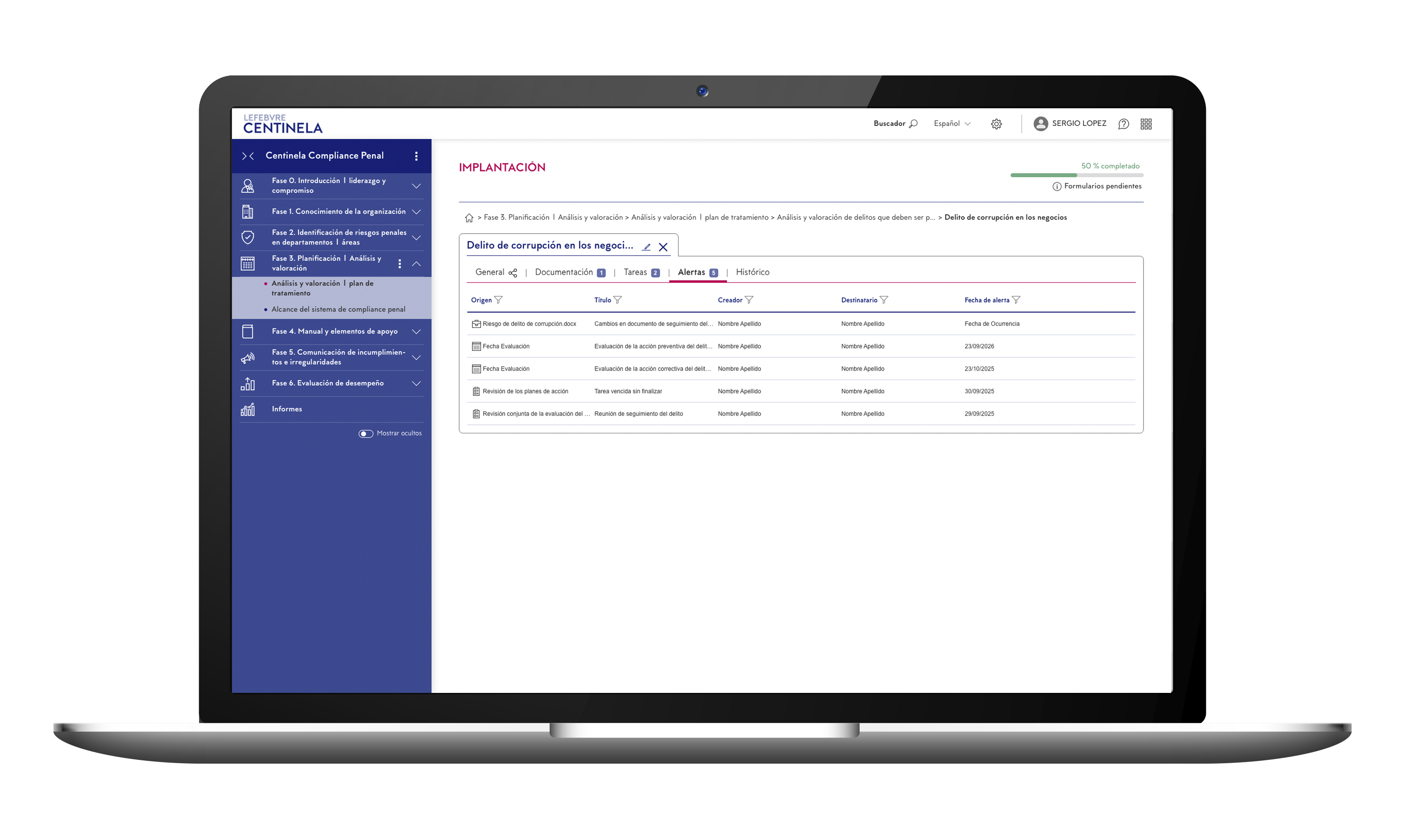Filter by Origen column funnel

pos(498,300)
